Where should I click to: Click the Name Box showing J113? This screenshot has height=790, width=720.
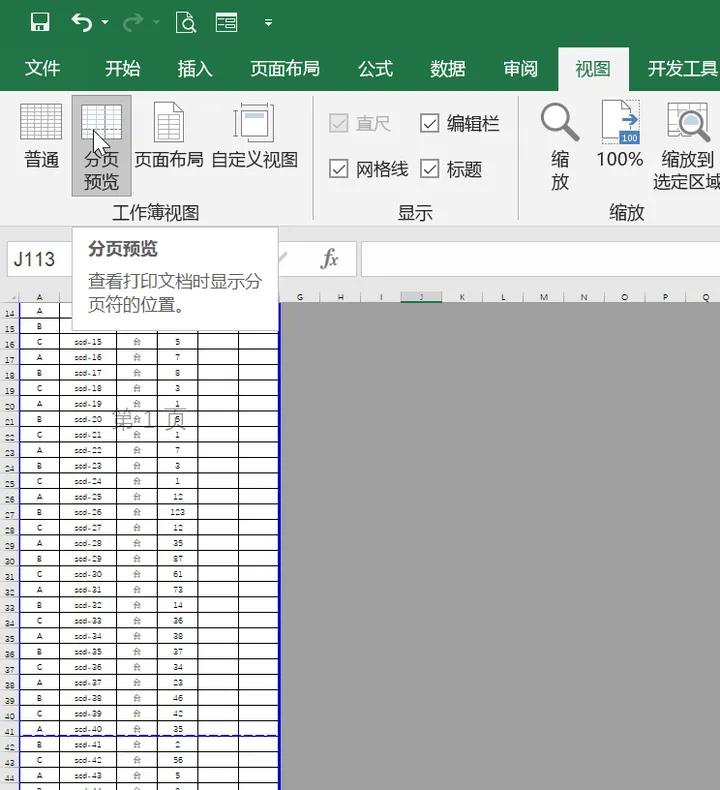tap(36, 260)
